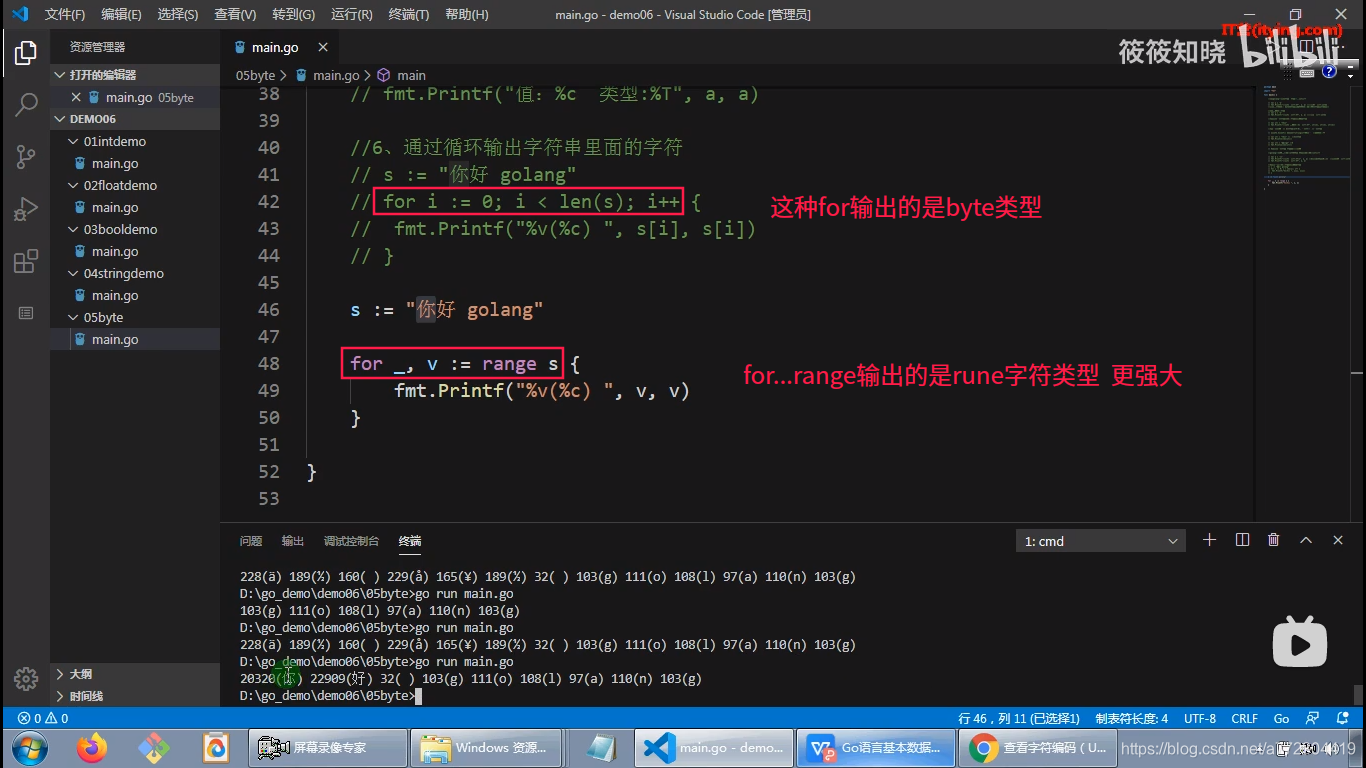Image resolution: width=1366 pixels, height=768 pixels.
Task: Open the Explorer view in activity bar
Action: 26,53
